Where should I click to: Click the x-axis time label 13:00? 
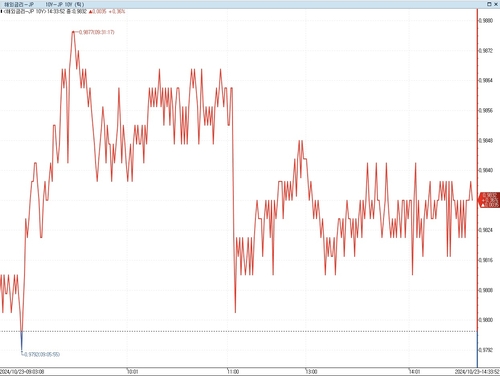point(311,371)
